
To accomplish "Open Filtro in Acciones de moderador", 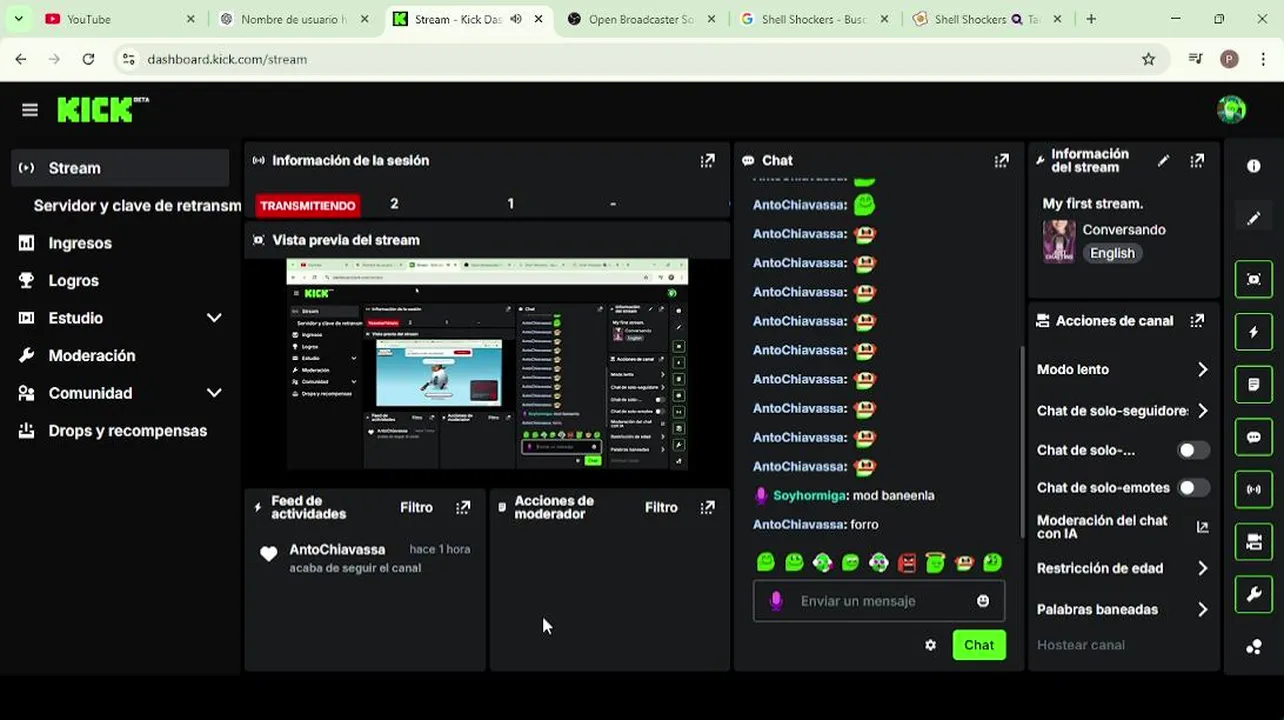I will click(x=661, y=507).
